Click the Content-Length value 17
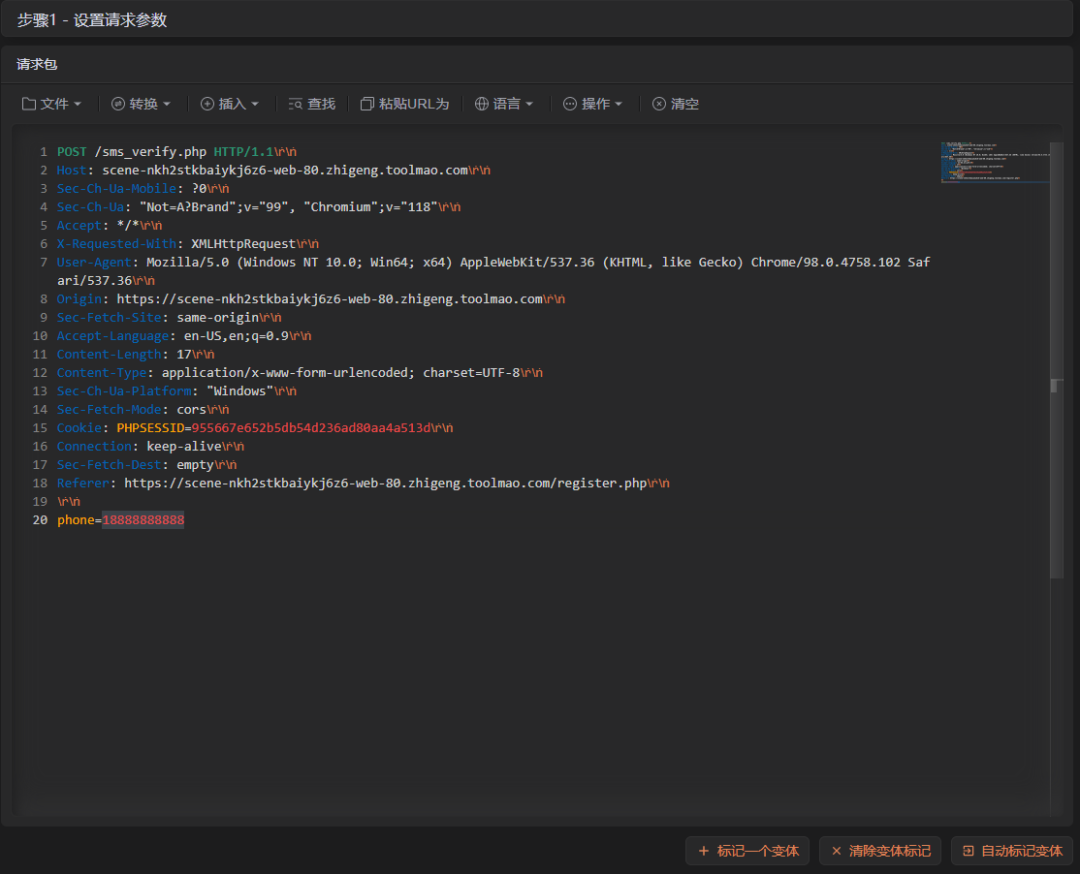 (184, 354)
